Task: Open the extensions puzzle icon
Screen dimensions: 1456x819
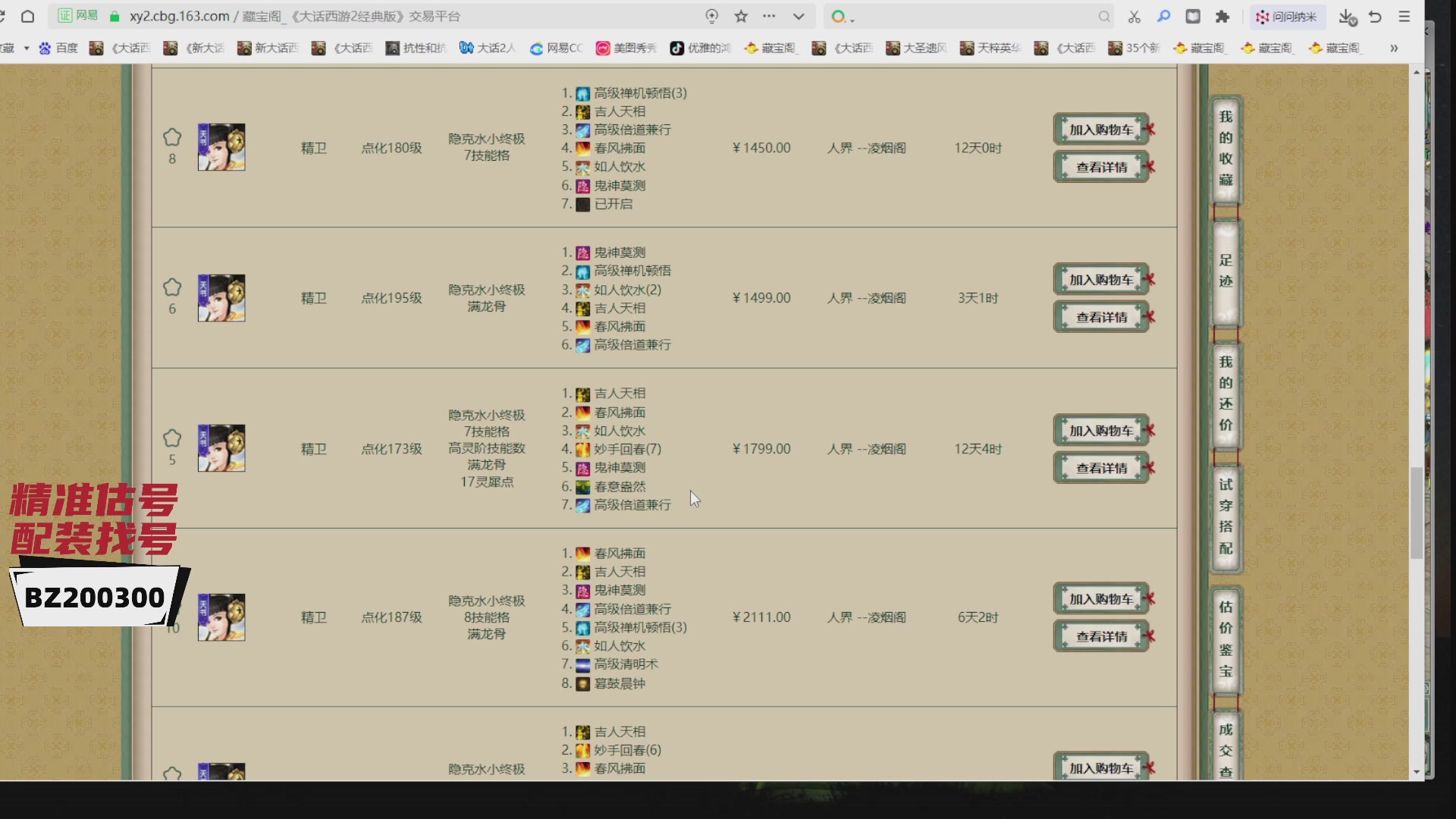Action: (x=1222, y=17)
